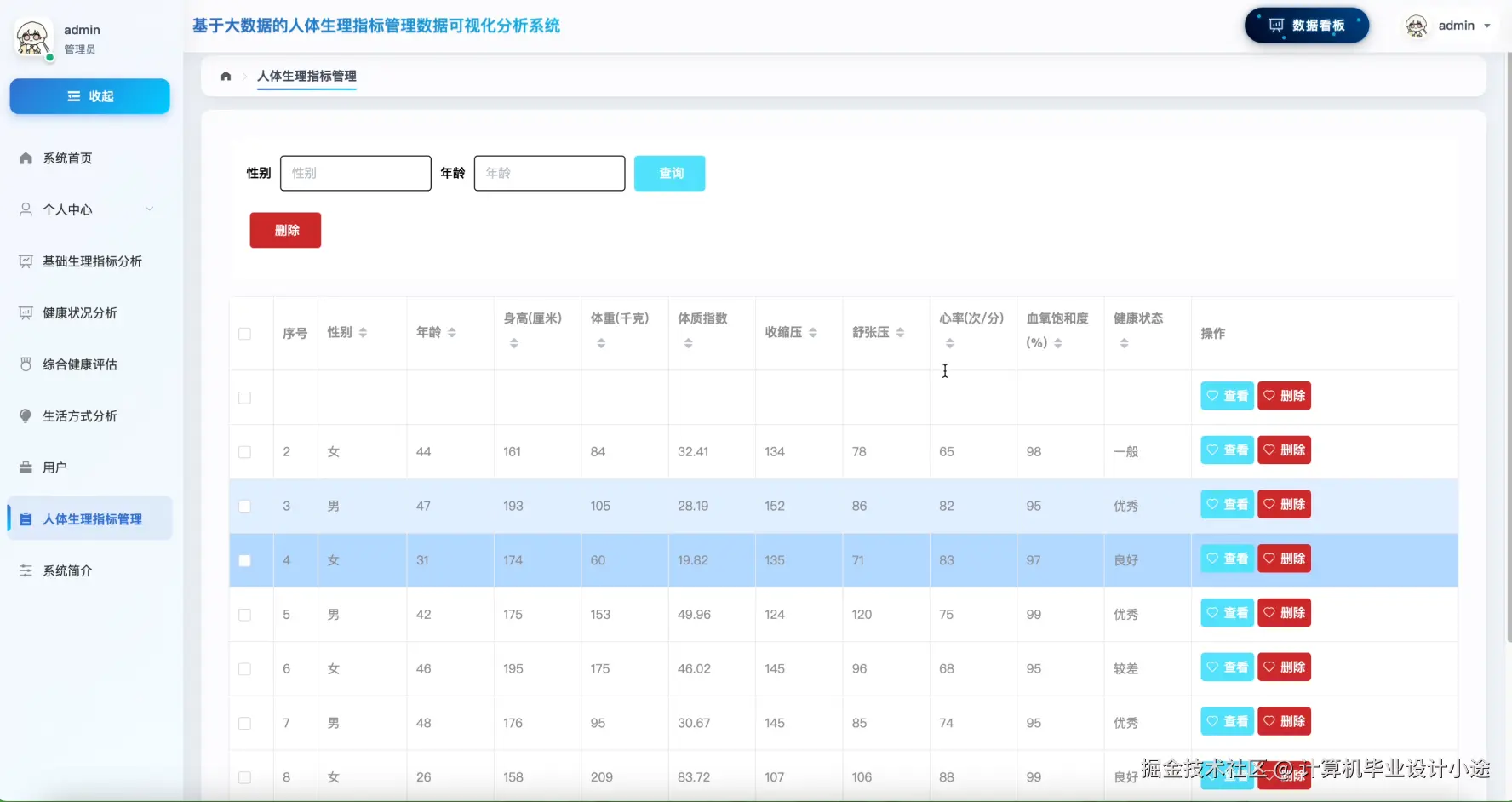Image resolution: width=1512 pixels, height=802 pixels.
Task: Click the red 删除 batch delete button
Action: (285, 230)
